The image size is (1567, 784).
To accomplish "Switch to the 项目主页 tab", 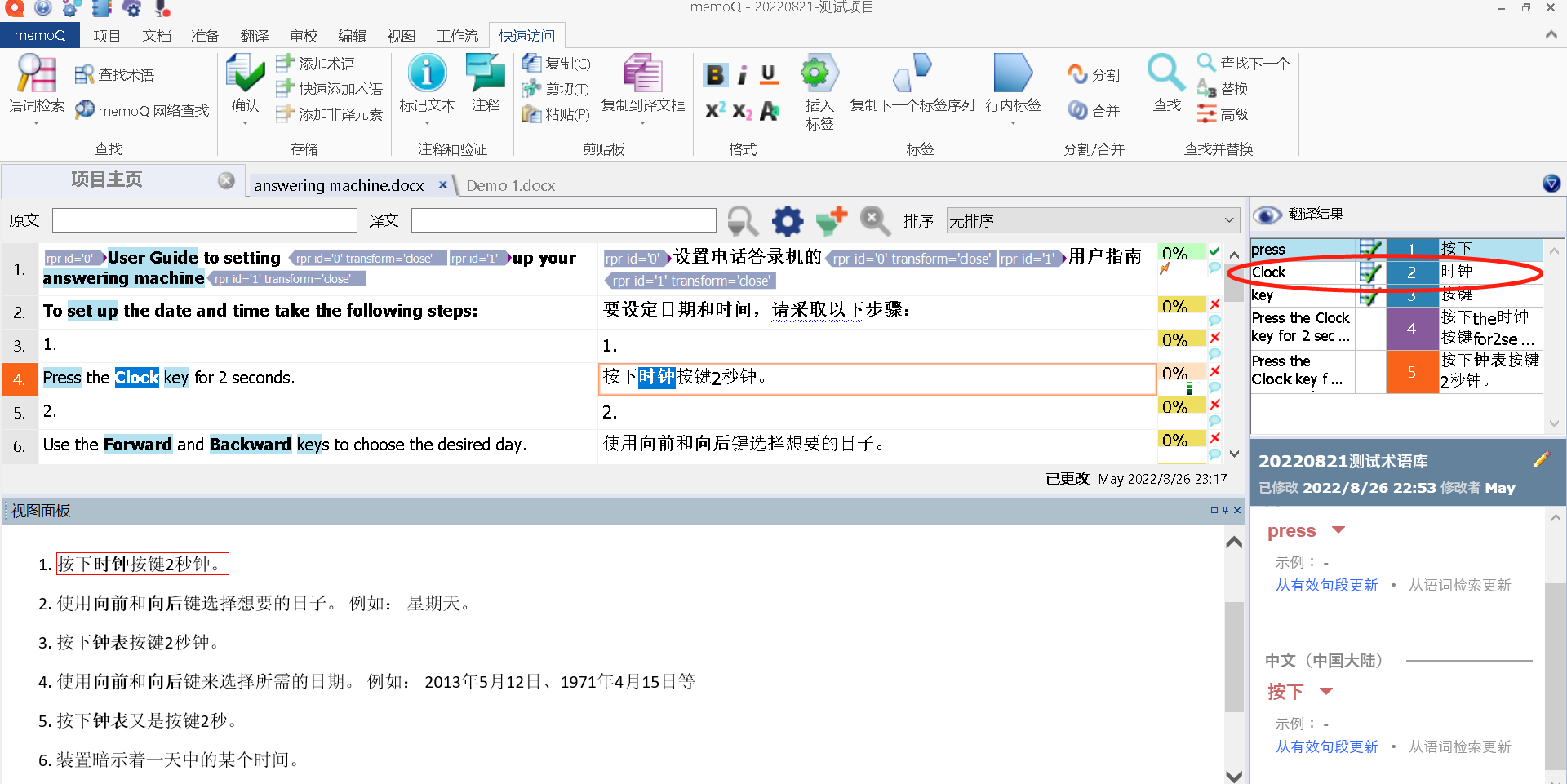I will tap(106, 179).
